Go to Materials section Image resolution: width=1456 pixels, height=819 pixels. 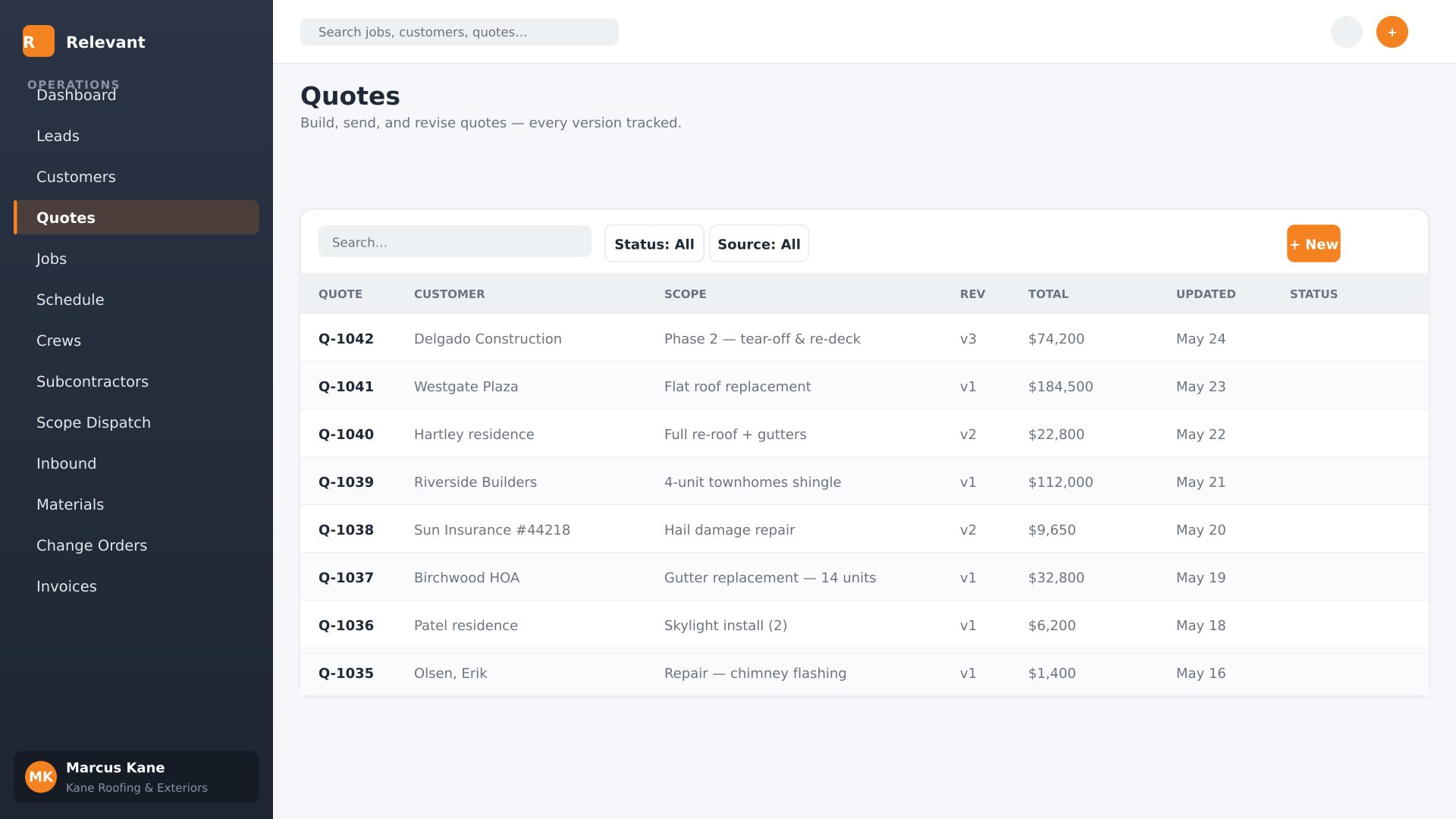(x=136, y=504)
